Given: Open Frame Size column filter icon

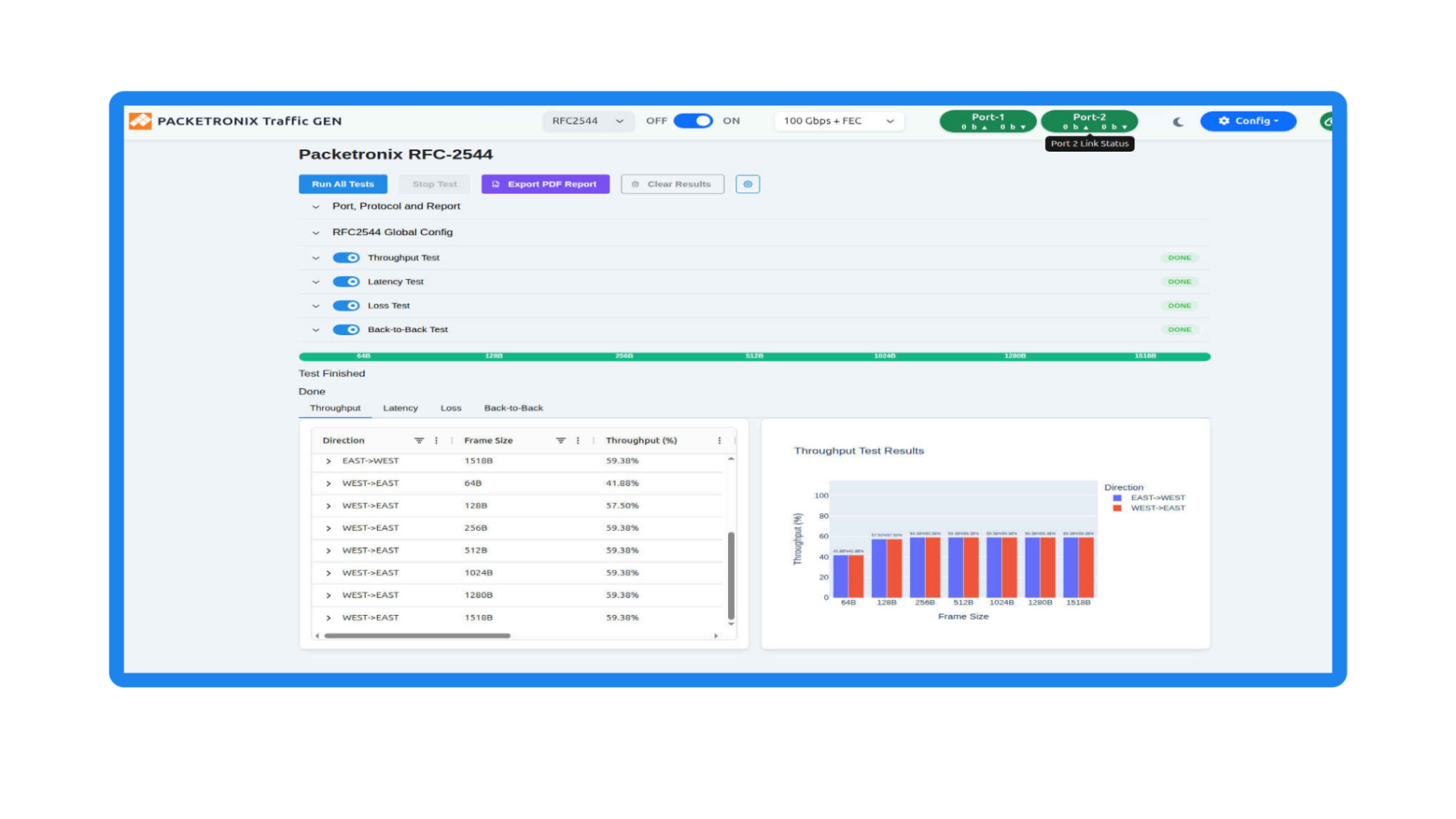Looking at the screenshot, I should tap(560, 441).
